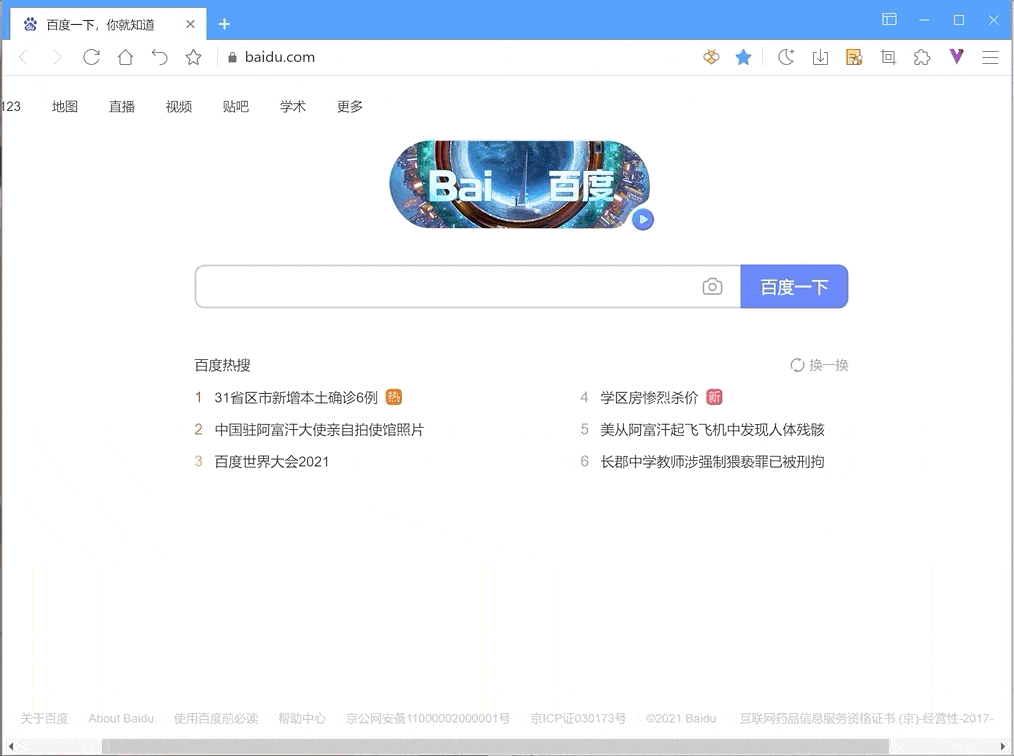Click the ©2021 Baidu footer text
Image resolution: width=1014 pixels, height=756 pixels.
coord(681,718)
